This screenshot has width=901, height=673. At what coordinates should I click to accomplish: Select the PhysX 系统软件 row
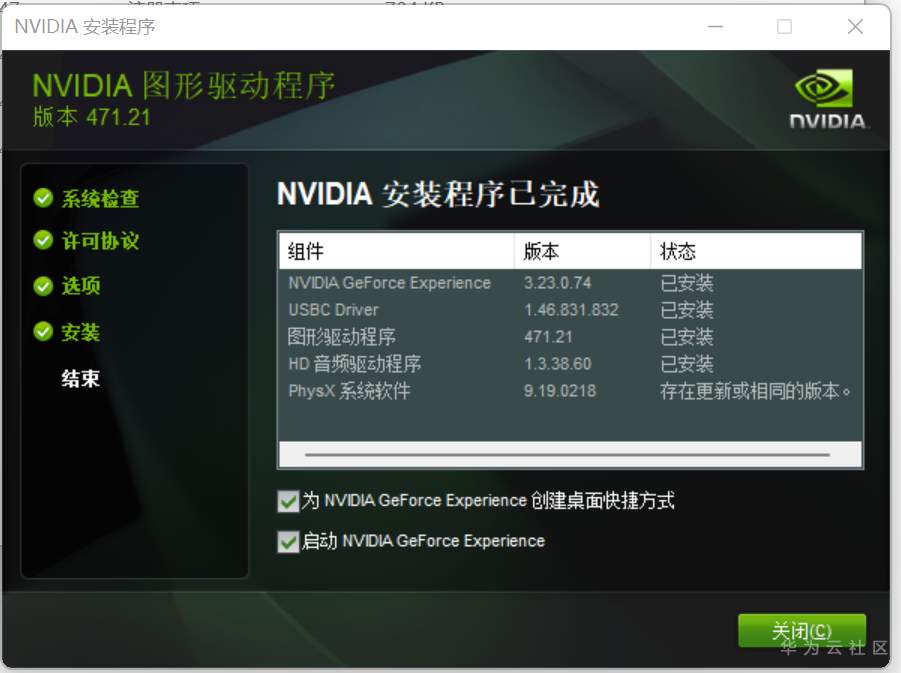[570, 391]
